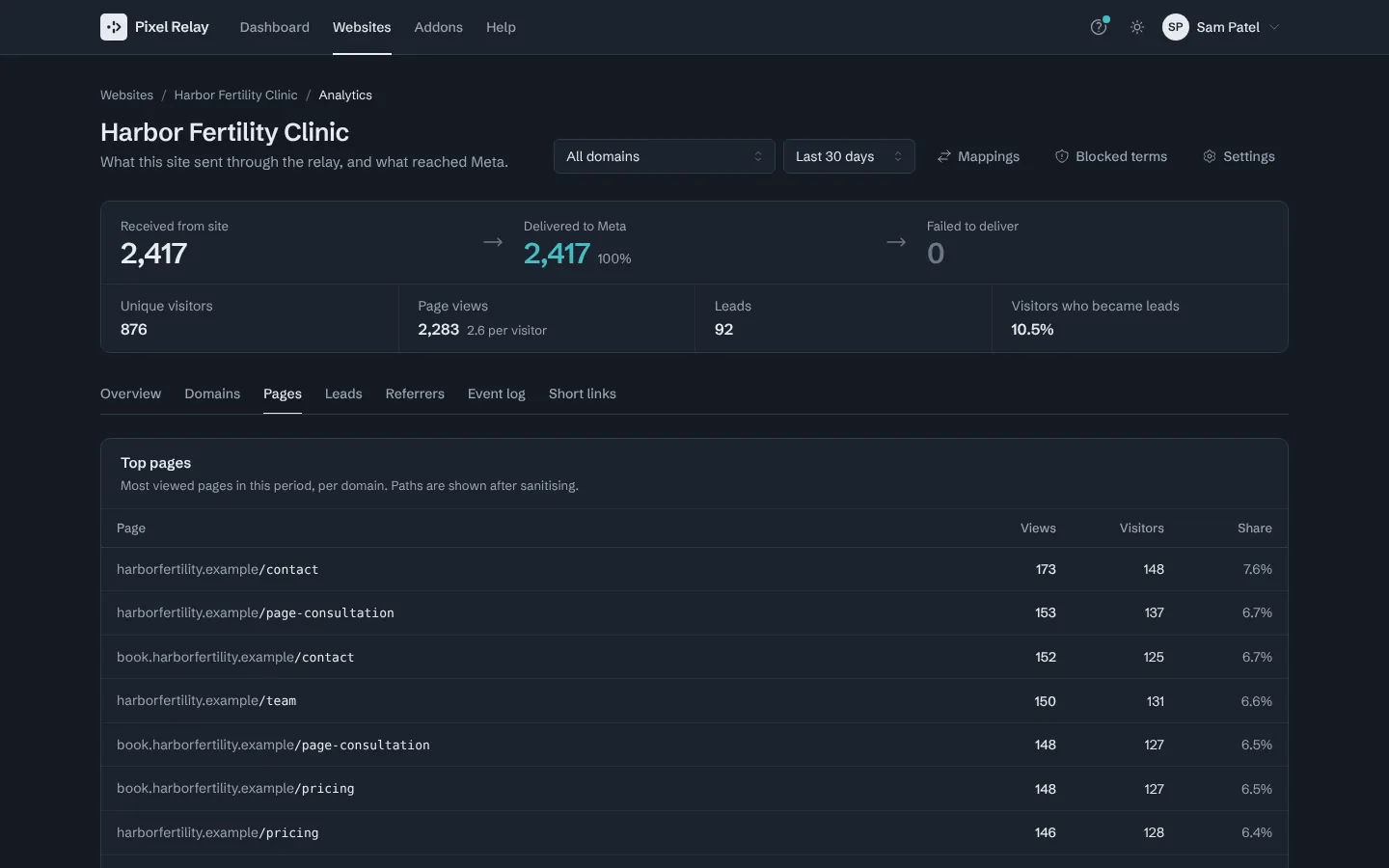Click the harborfertility.example/page-consultation row

694,612
